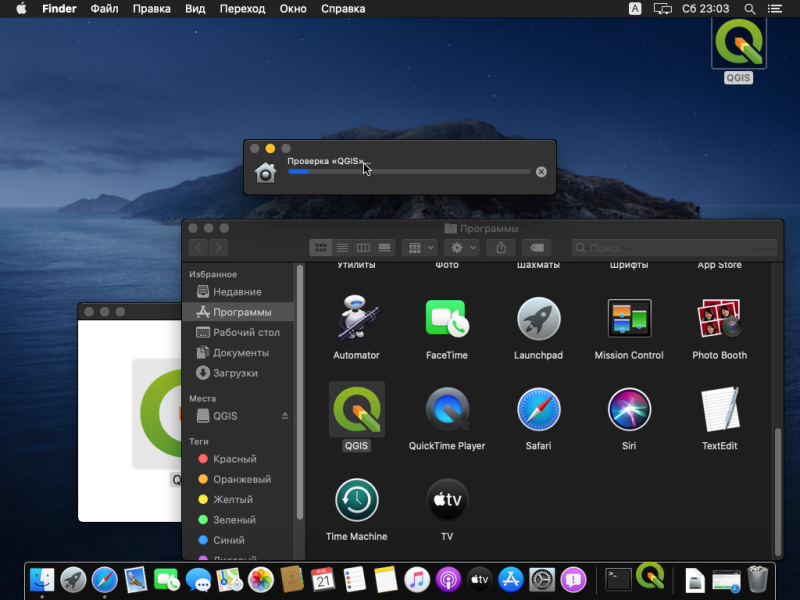The height and width of the screenshot is (600, 800).
Task: Open the Правка menu
Action: pyautogui.click(x=152, y=9)
